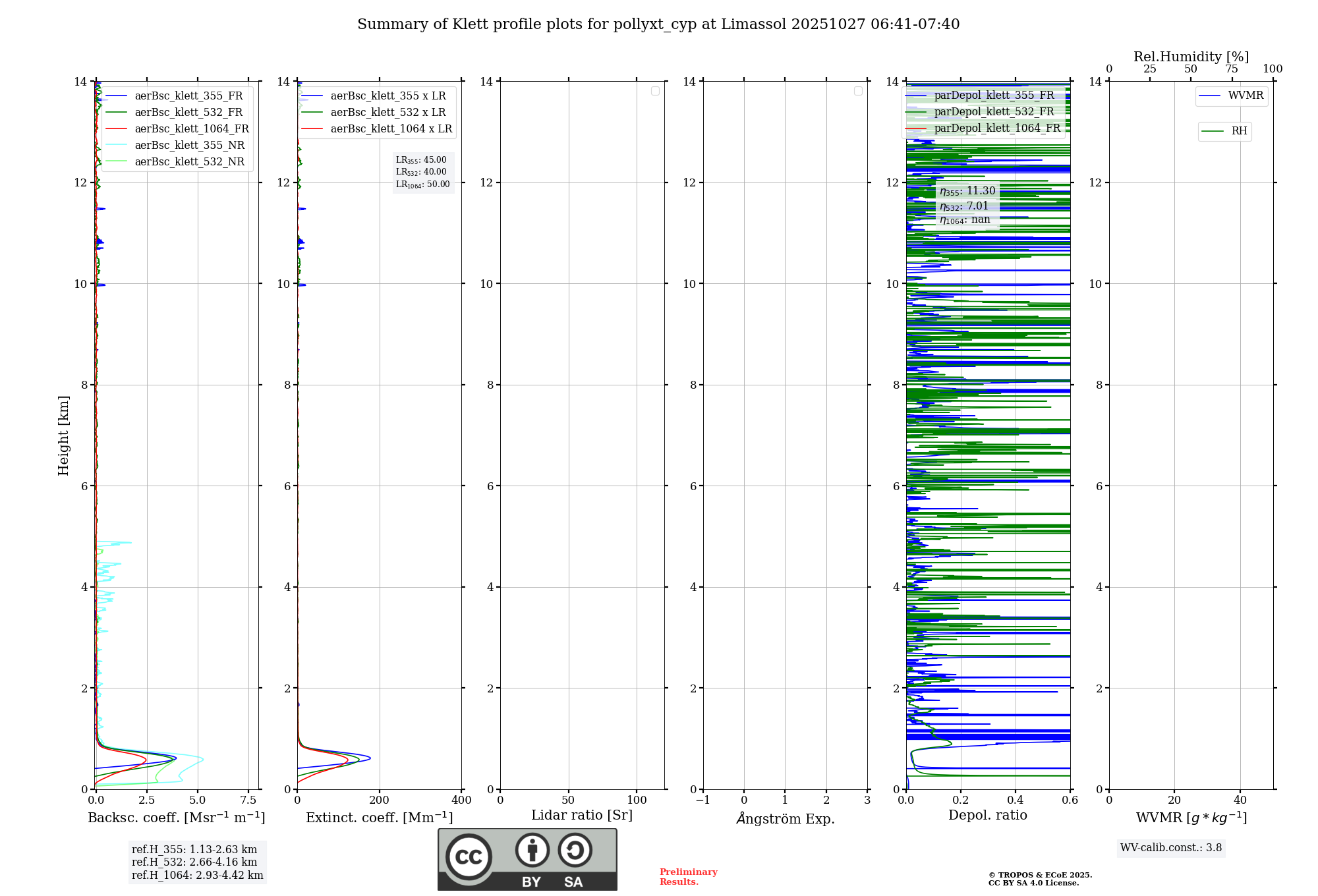Click the WV-calib.const. 3.8 label

[1170, 848]
